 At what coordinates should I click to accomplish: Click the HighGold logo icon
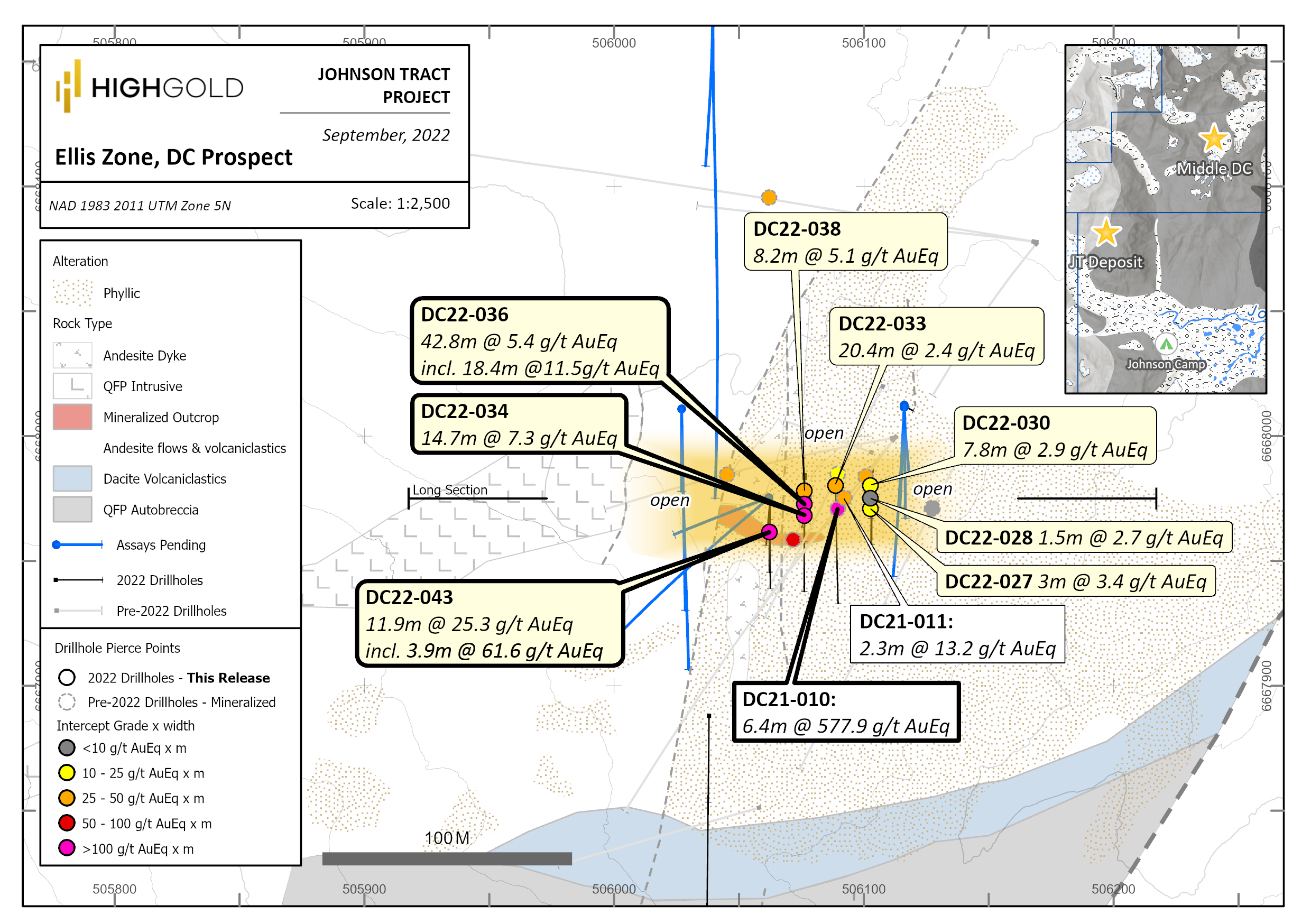coord(68,86)
